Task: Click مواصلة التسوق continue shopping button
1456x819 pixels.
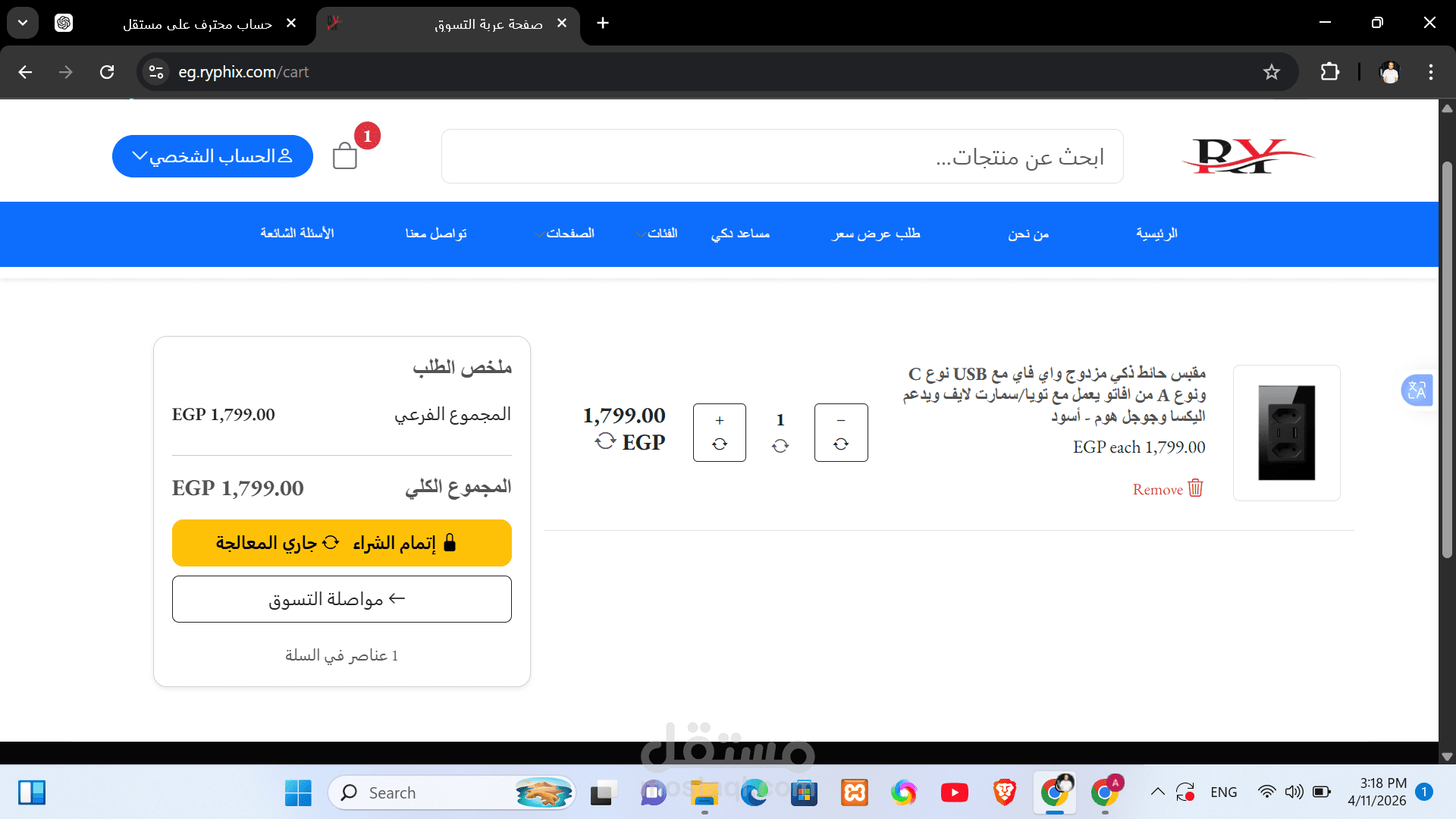Action: (341, 599)
